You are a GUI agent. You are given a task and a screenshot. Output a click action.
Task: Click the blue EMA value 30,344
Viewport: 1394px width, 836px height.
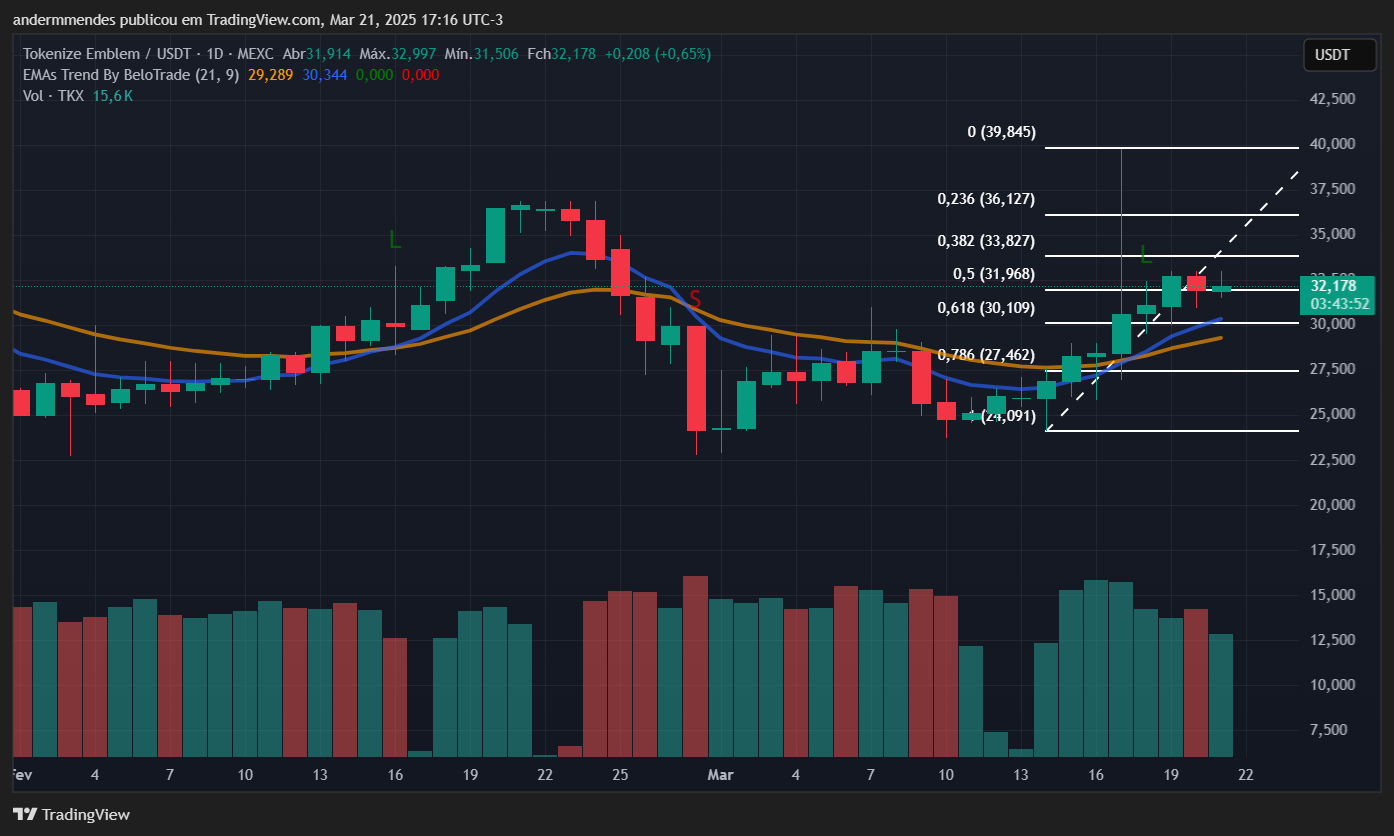coord(324,75)
